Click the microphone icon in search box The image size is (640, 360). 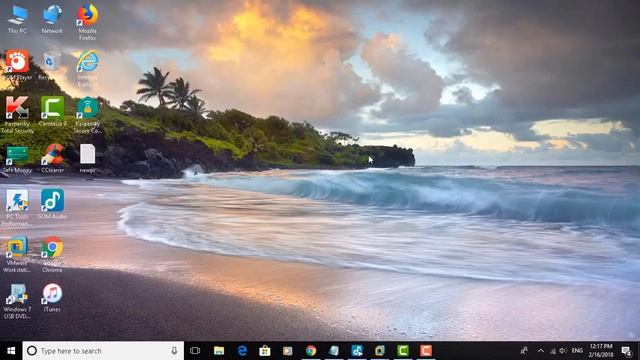[x=174, y=351]
